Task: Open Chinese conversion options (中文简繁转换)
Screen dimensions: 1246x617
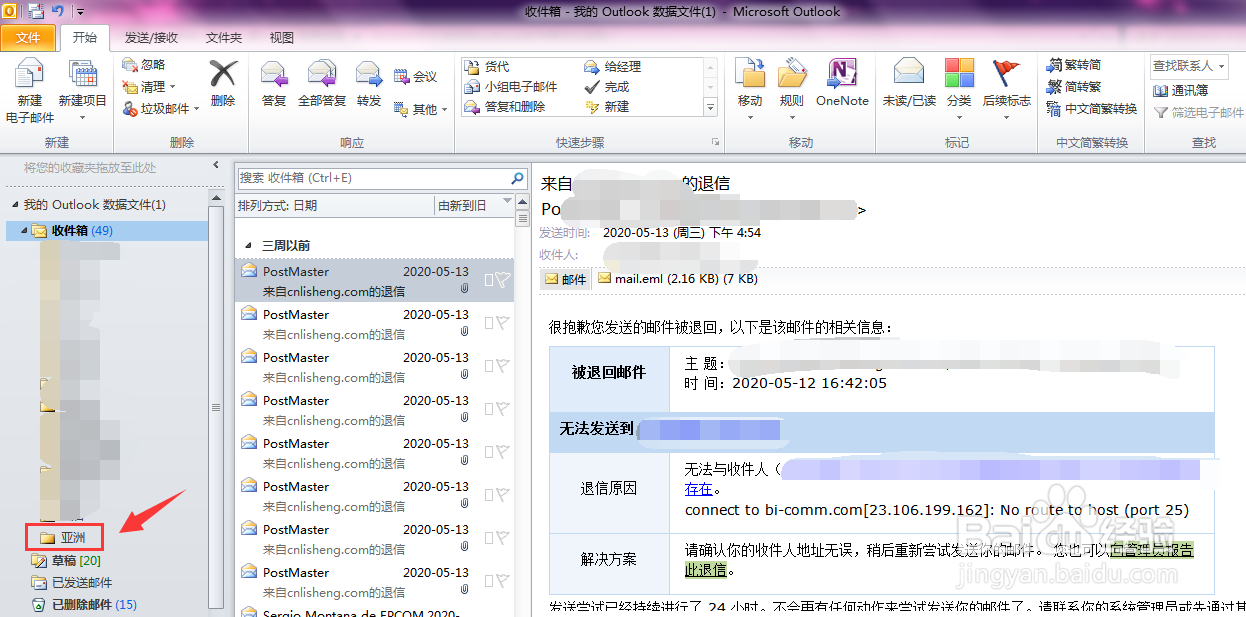Action: 1092,109
